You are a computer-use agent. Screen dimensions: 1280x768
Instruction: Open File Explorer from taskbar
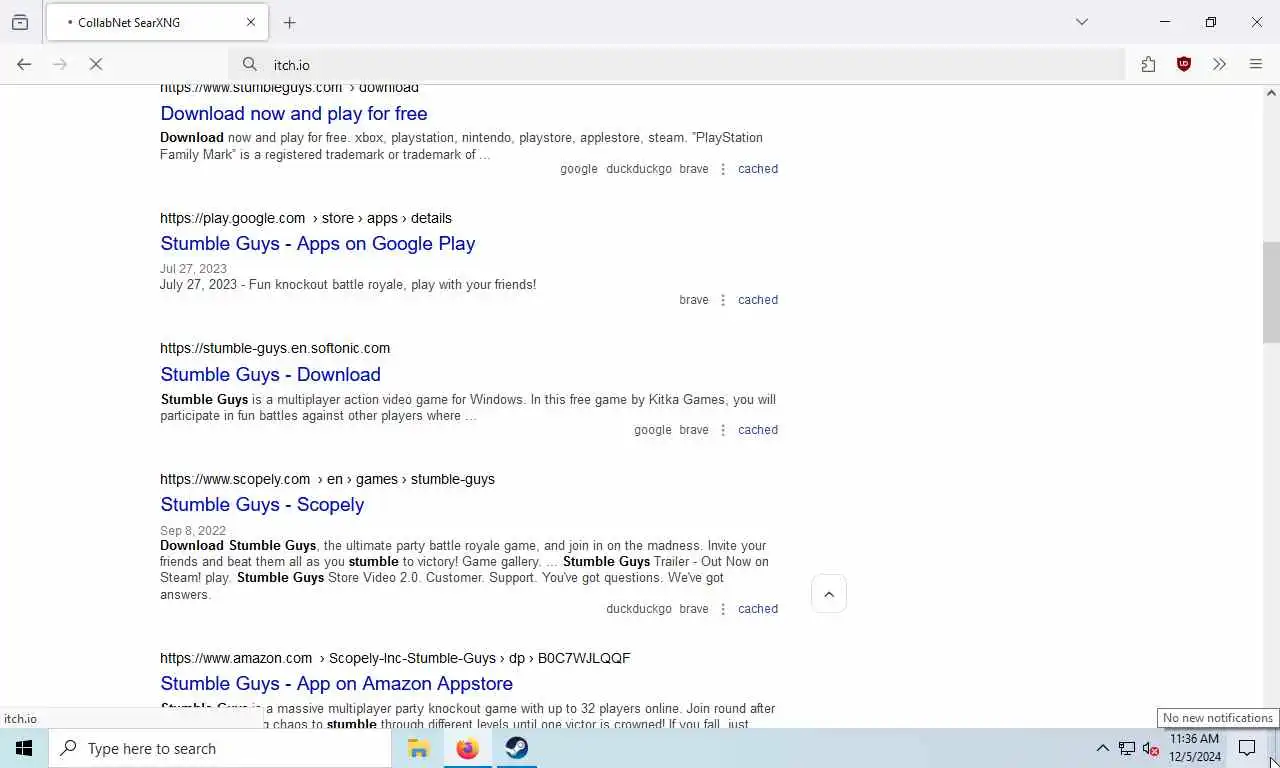tap(418, 748)
